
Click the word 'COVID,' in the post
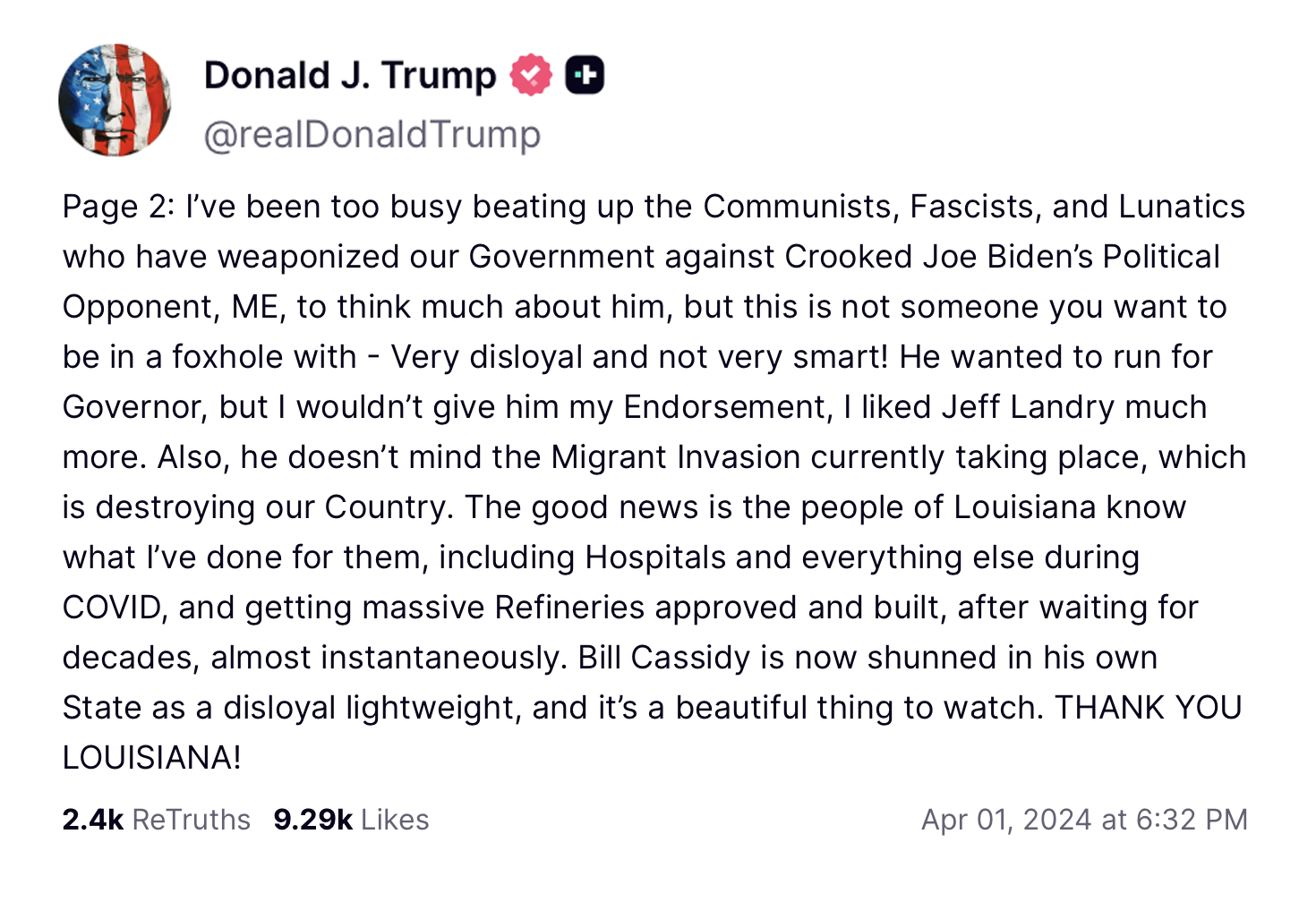click(115, 608)
